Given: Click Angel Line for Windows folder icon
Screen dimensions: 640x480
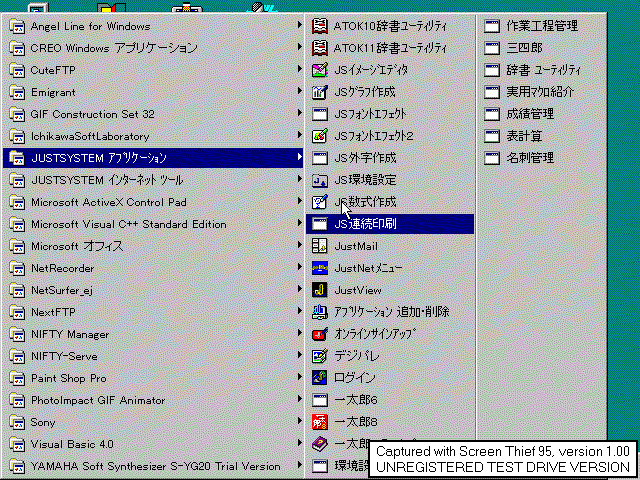Looking at the screenshot, I should point(17,26).
